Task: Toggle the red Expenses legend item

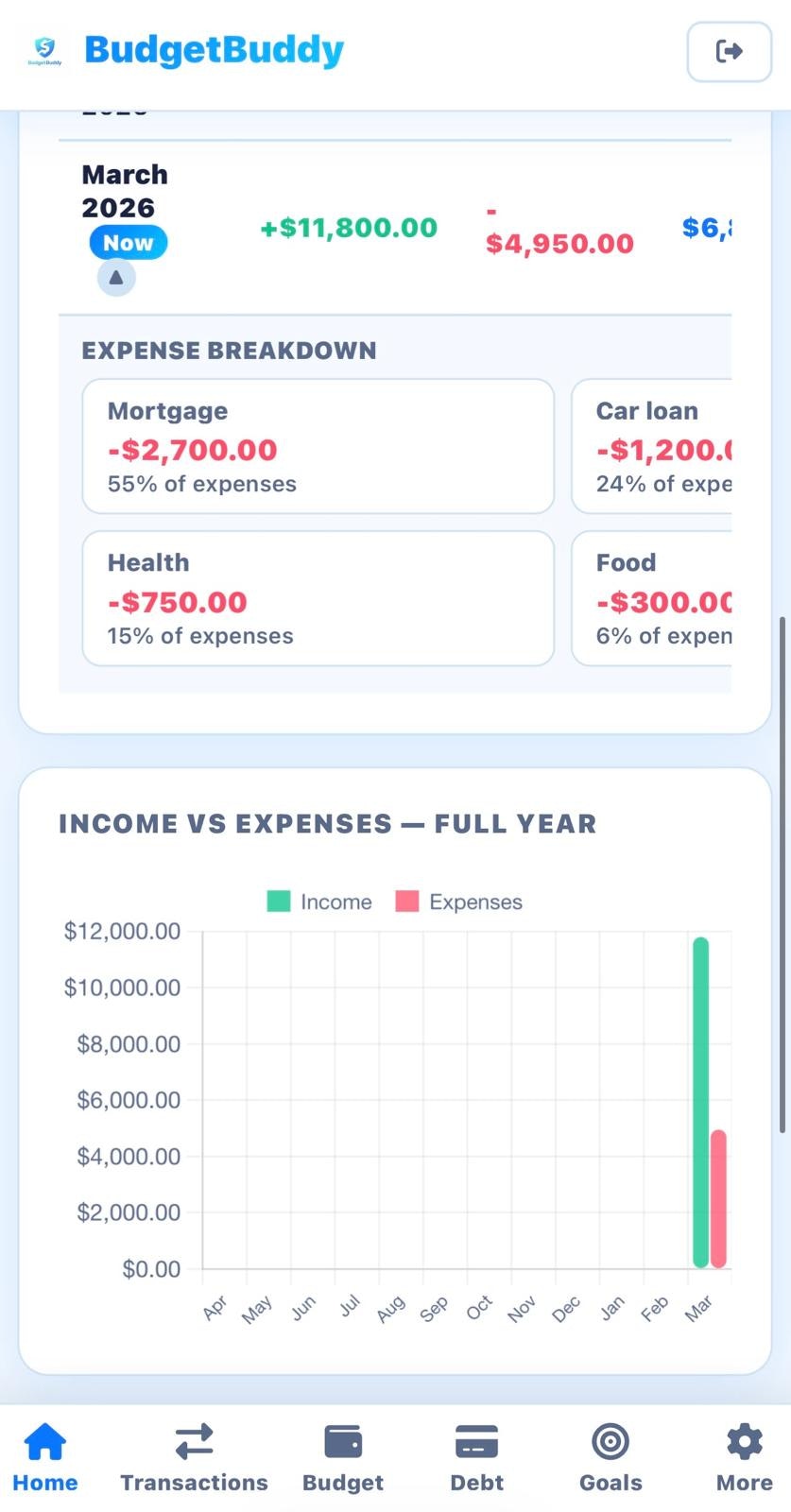Action: pyautogui.click(x=458, y=902)
